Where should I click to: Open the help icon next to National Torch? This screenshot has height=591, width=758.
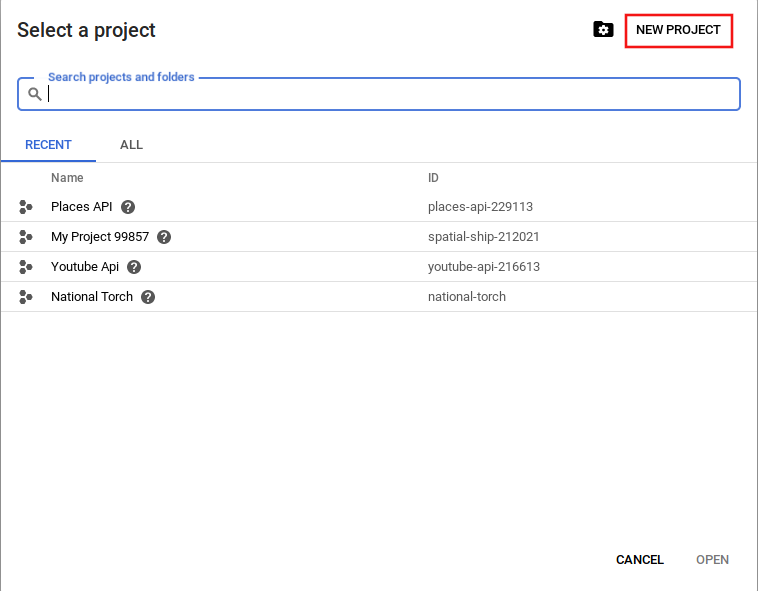pos(148,297)
